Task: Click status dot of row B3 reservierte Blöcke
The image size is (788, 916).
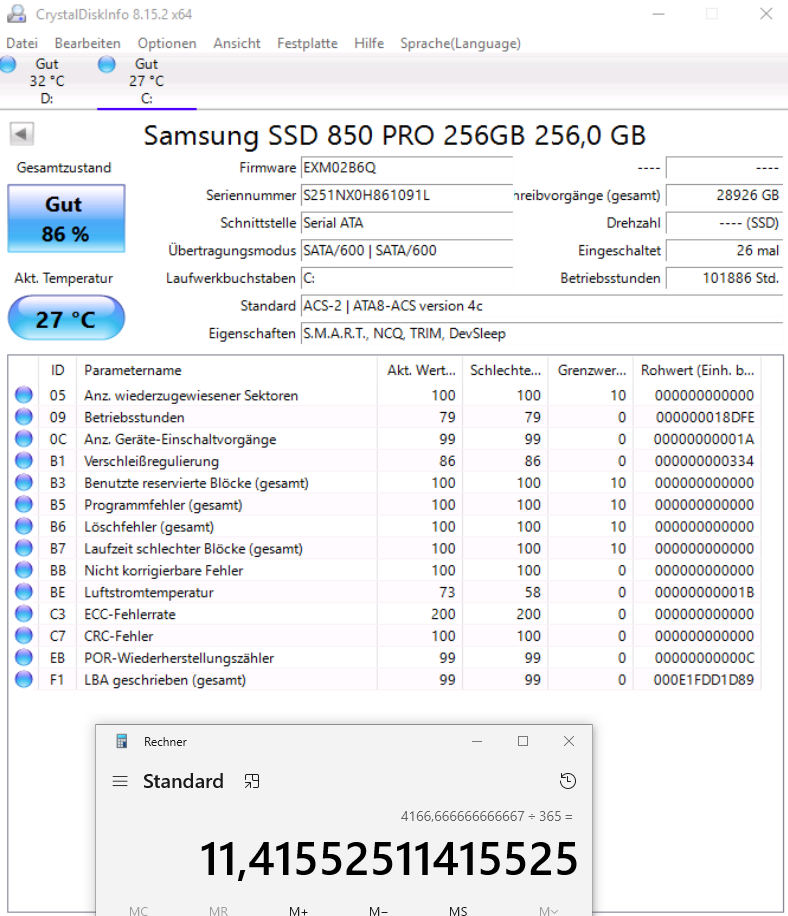Action: click(24, 483)
